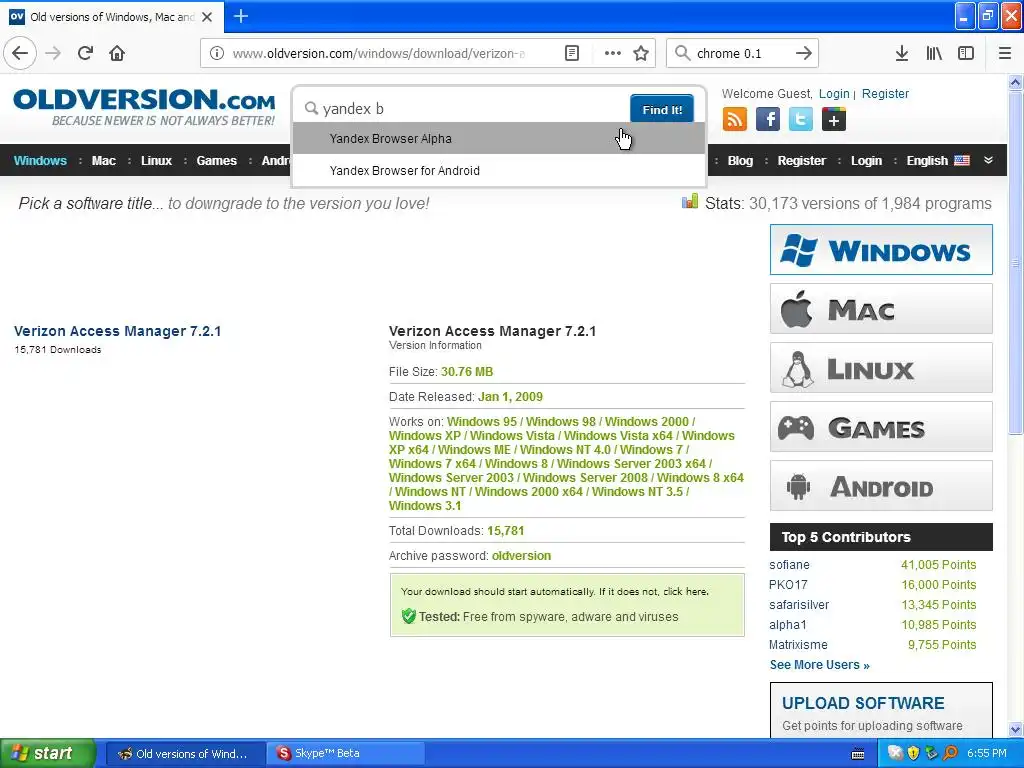Screen dimensions: 1024x768
Task: Select Yandex Browser Alpha suggestion
Action: coord(499,138)
